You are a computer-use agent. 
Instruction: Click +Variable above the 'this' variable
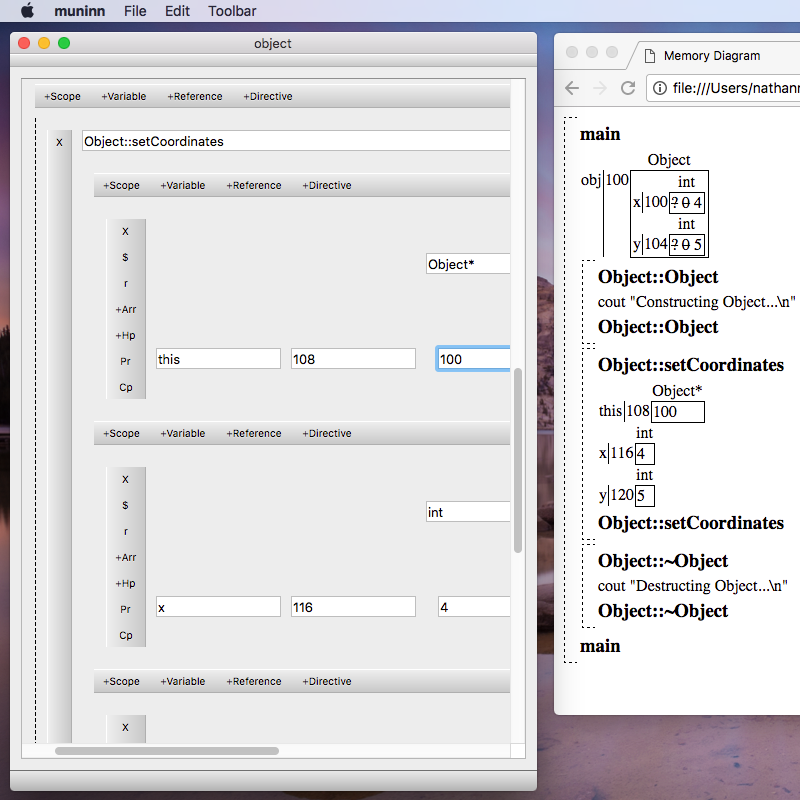point(182,185)
